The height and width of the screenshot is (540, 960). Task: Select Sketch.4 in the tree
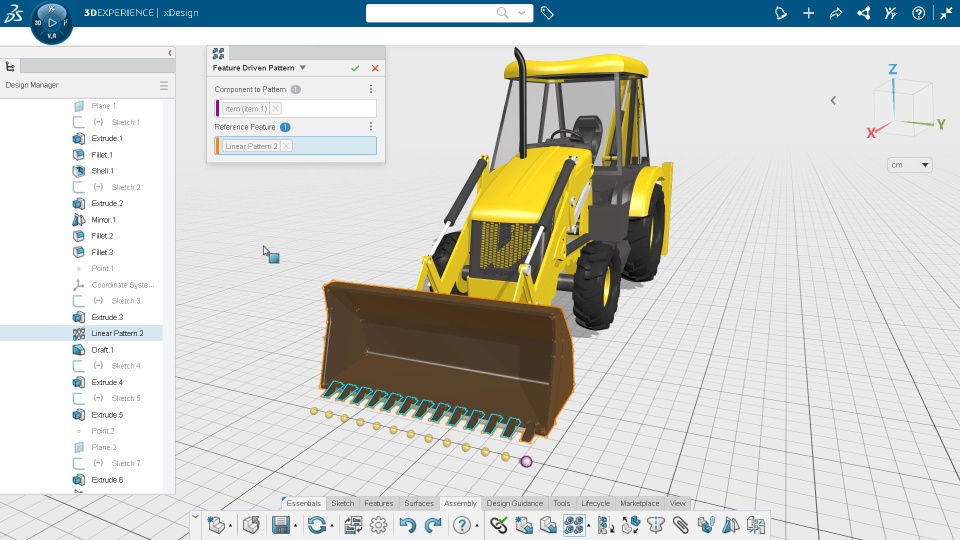tap(126, 366)
